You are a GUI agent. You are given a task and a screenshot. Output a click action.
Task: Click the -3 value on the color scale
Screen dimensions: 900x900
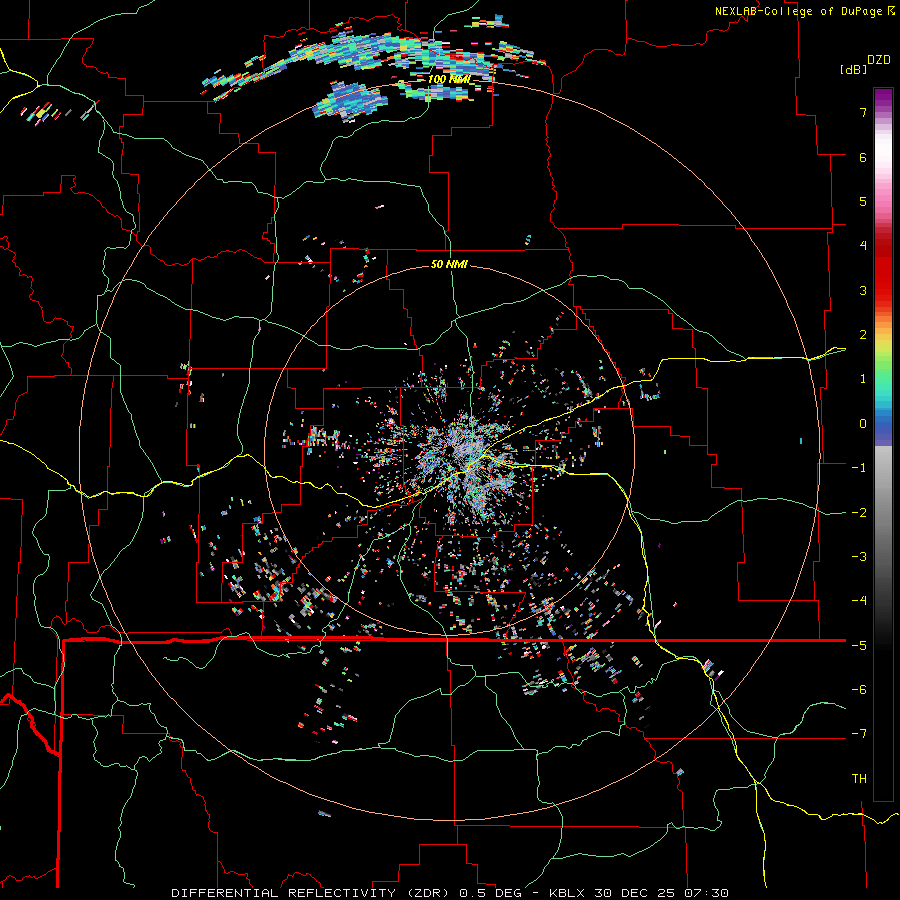tap(859, 557)
